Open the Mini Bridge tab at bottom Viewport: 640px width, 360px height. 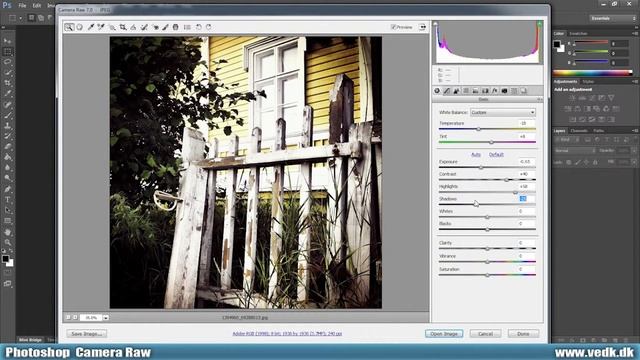pyautogui.click(x=30, y=340)
